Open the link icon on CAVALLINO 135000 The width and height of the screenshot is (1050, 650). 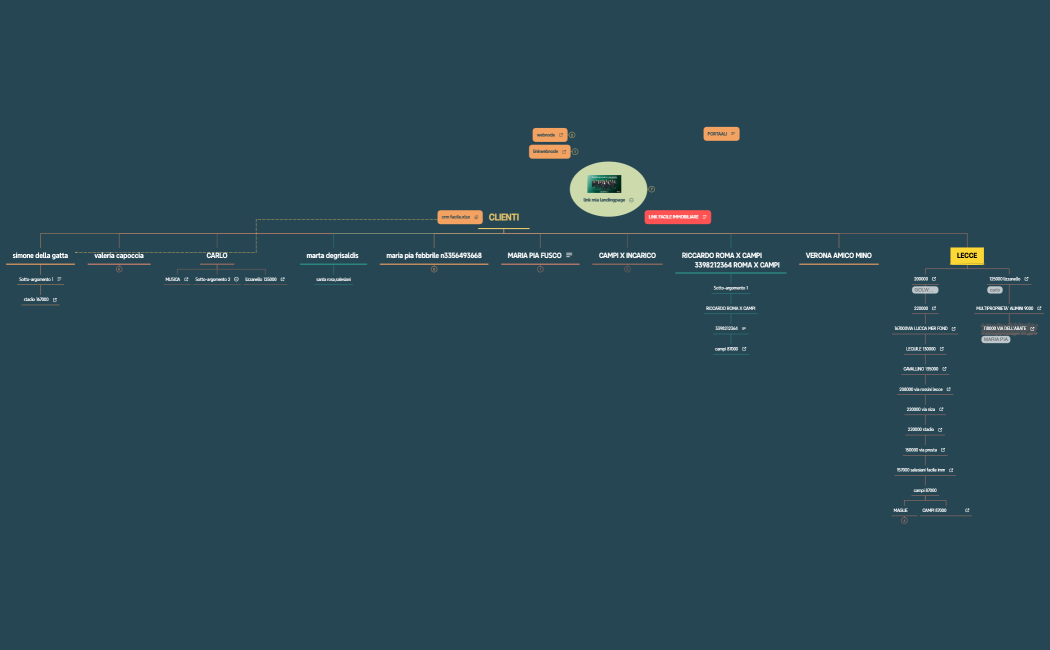tap(944, 369)
